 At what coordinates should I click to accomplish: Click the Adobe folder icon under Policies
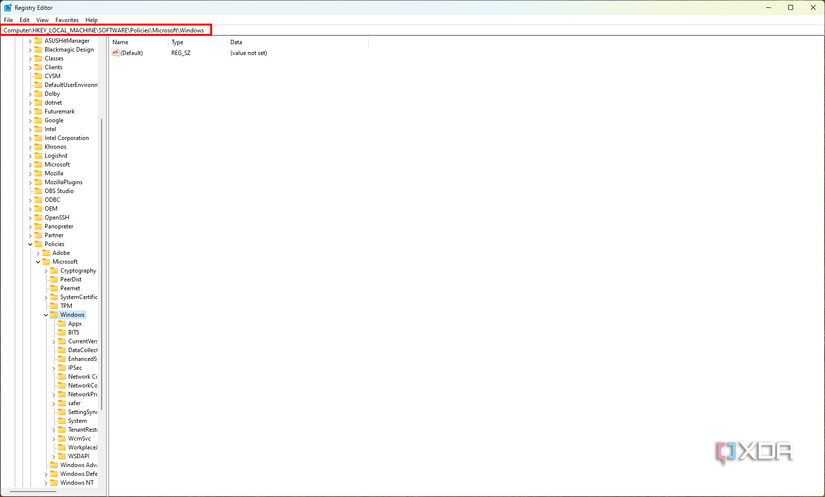click(46, 253)
